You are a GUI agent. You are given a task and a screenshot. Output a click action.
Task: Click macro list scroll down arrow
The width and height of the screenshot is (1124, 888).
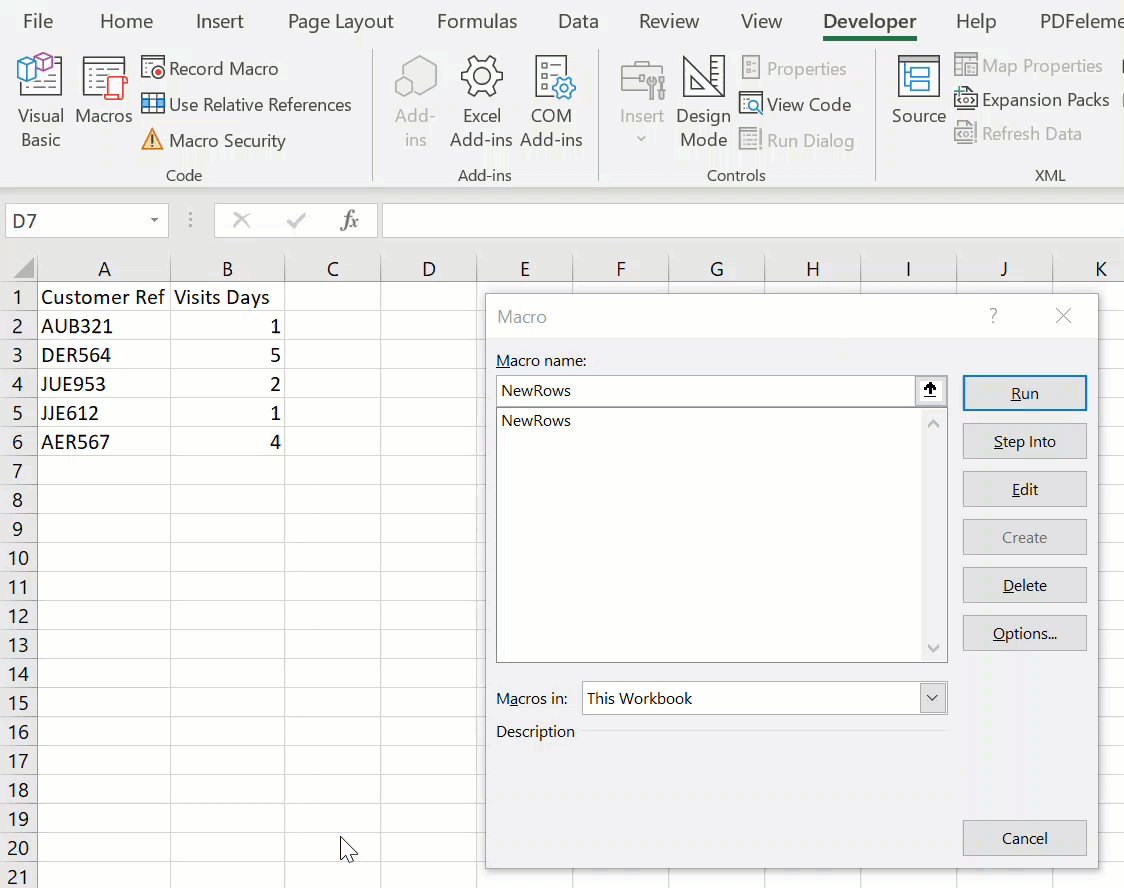(x=933, y=648)
